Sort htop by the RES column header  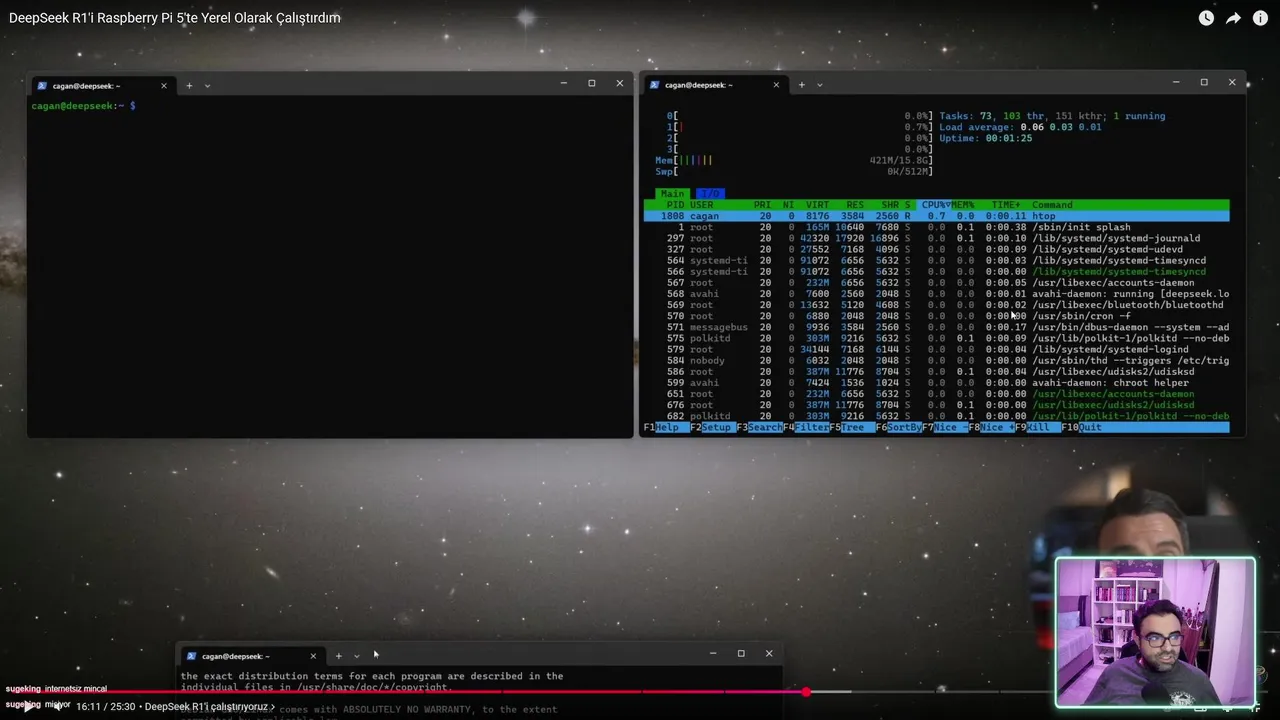[854, 205]
